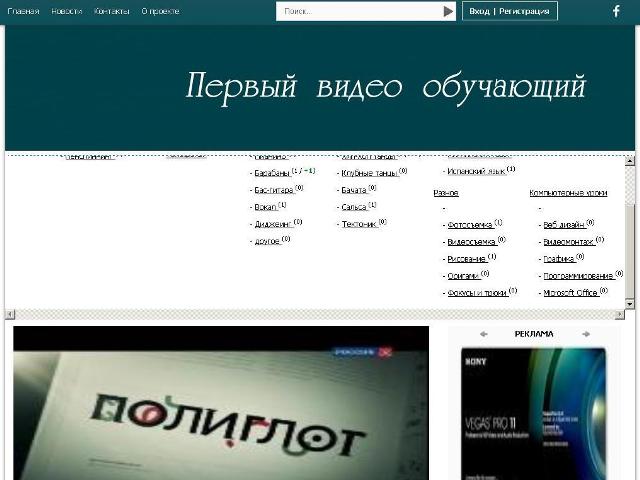640x480 pixels.
Task: Open the Барабаны category link
Action: point(271,172)
